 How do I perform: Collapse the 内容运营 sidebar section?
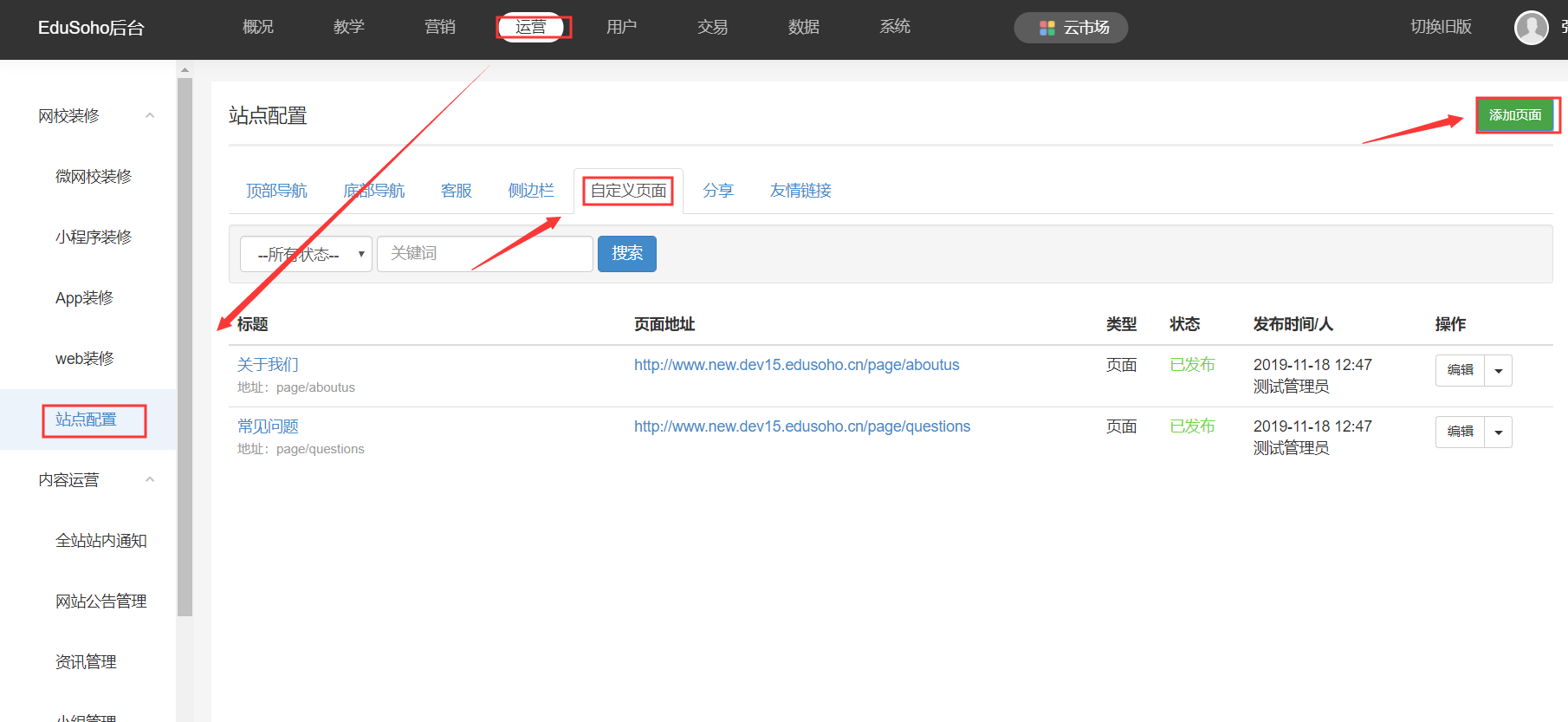(x=150, y=479)
